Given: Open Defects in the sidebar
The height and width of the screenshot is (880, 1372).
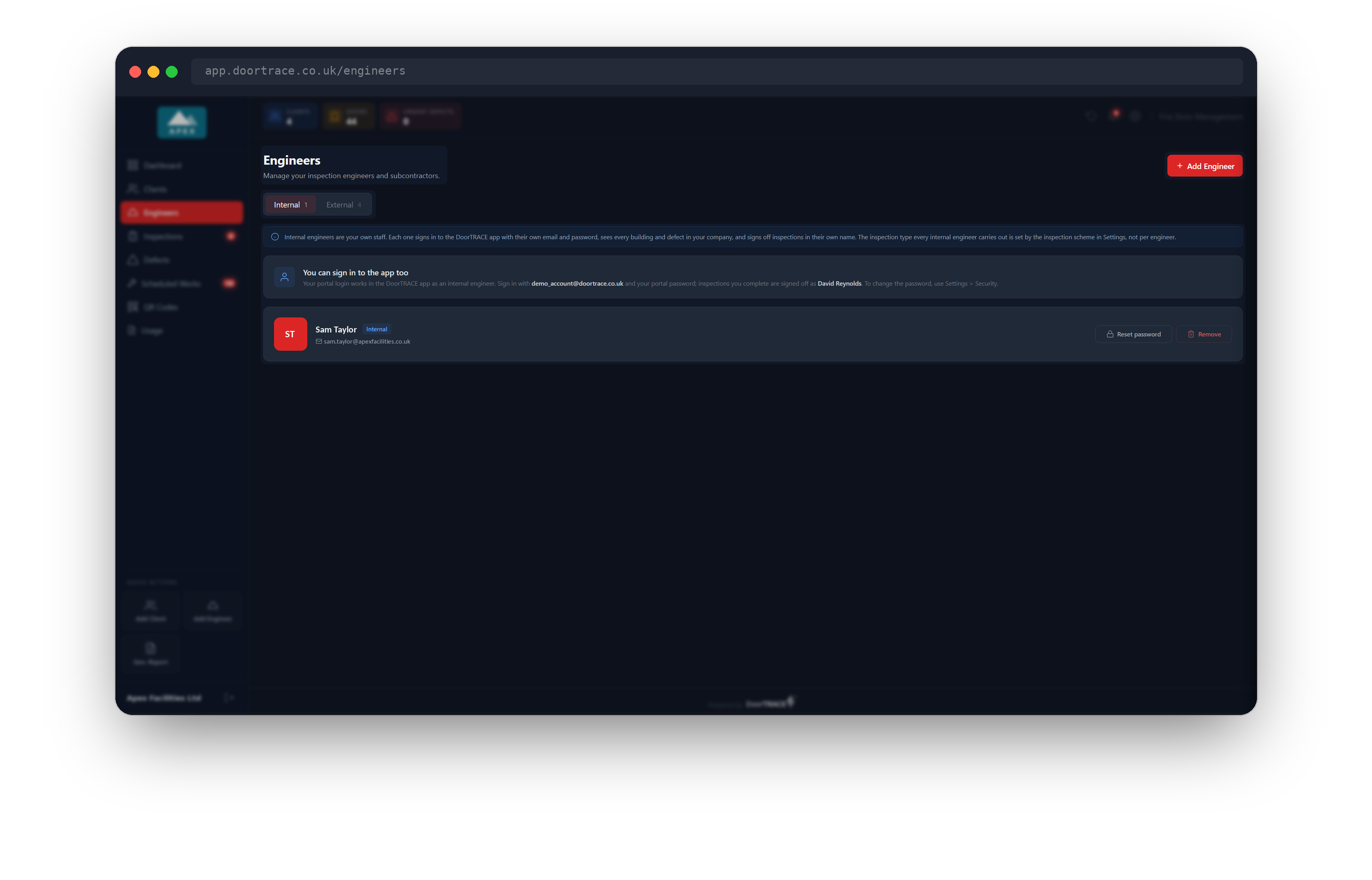Looking at the screenshot, I should pyautogui.click(x=182, y=259).
